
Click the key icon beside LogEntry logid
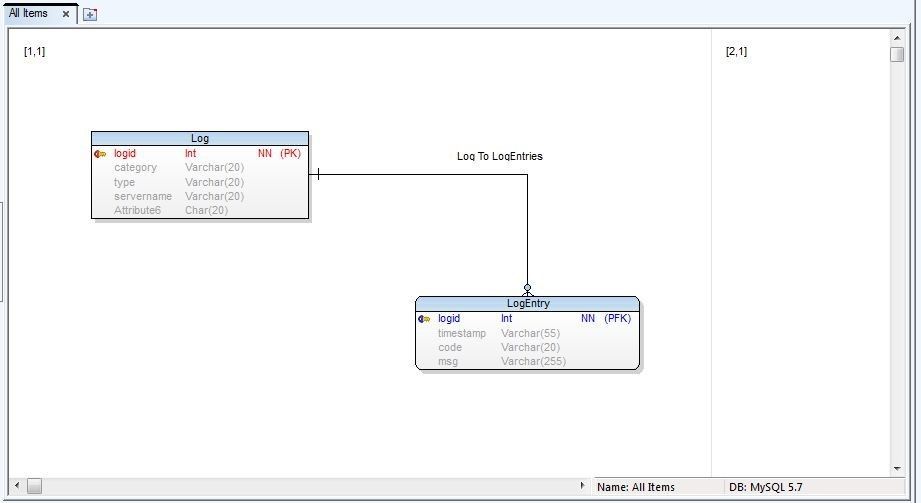[x=424, y=319]
